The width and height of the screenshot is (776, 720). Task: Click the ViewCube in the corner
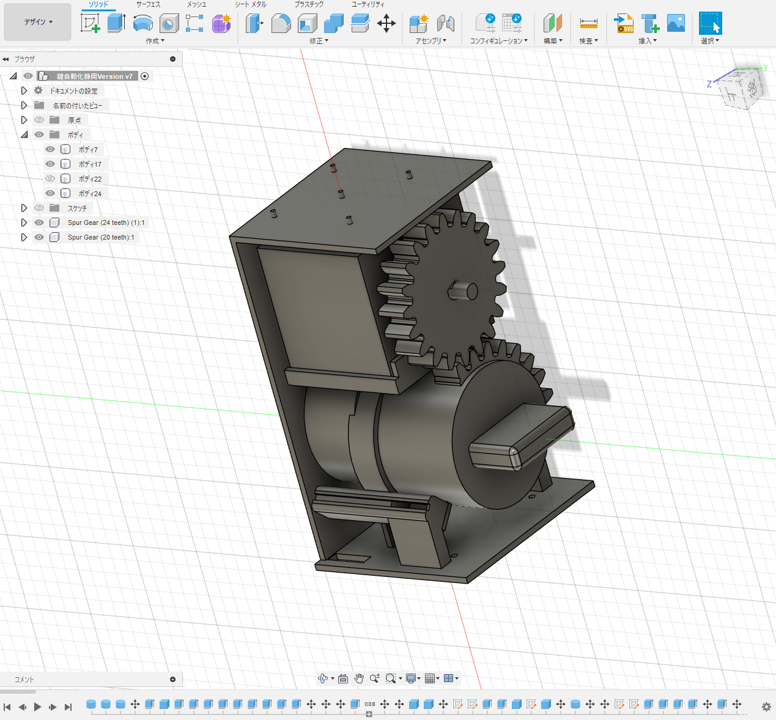739,87
